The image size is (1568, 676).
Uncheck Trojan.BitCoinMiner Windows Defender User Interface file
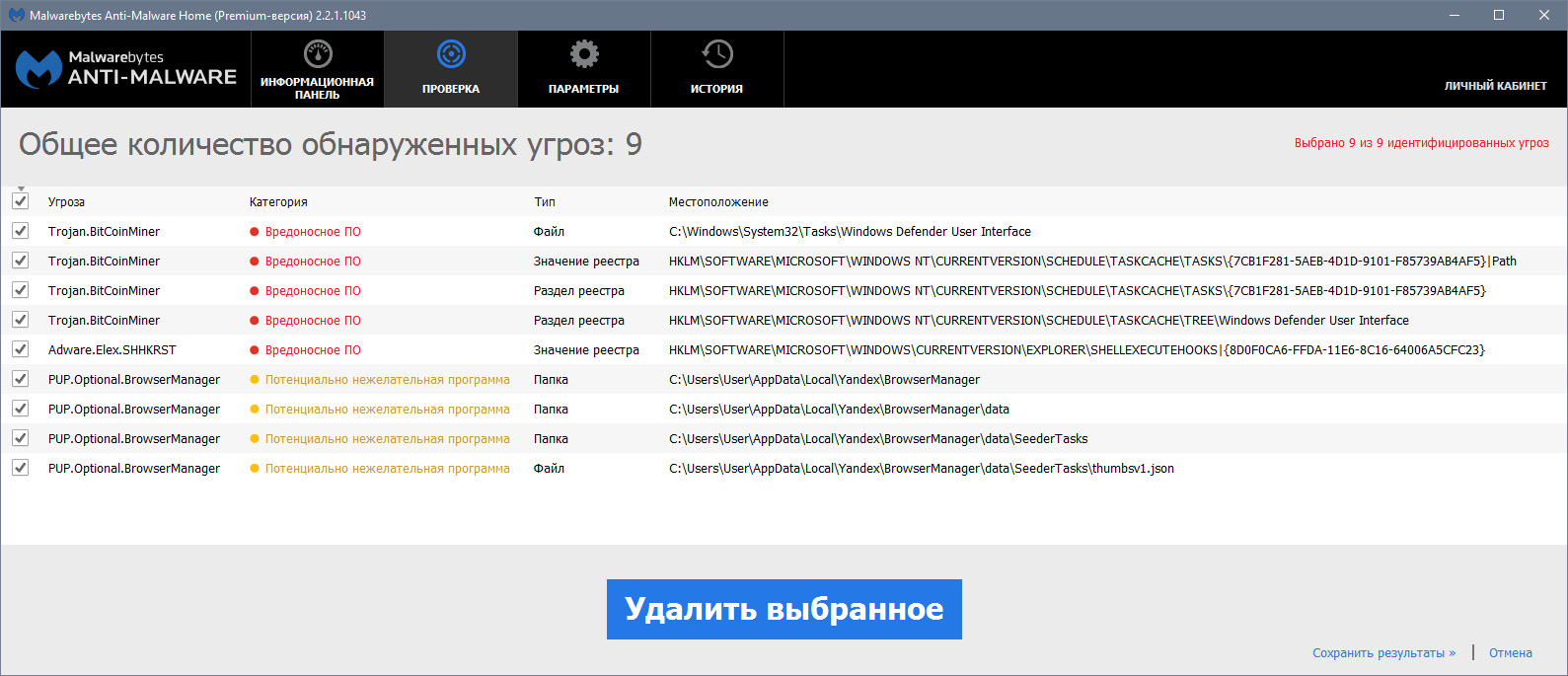pyautogui.click(x=20, y=231)
